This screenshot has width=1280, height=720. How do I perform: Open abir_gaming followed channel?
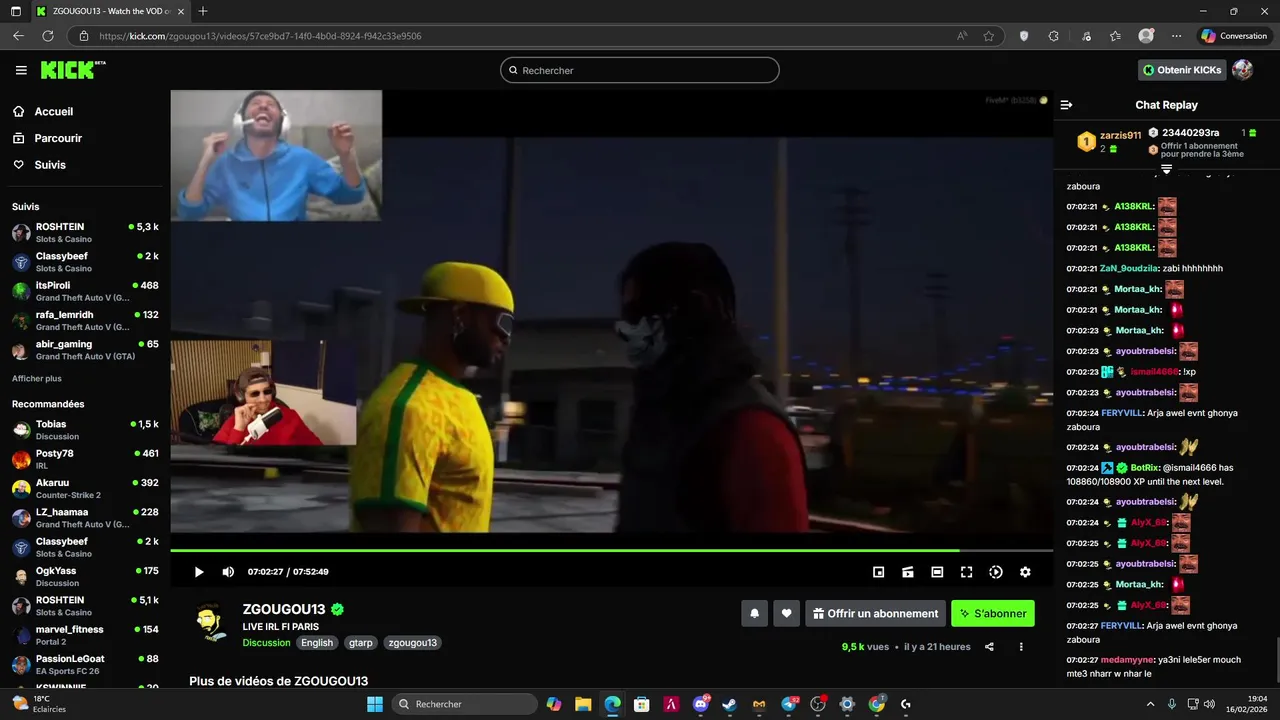(x=85, y=350)
